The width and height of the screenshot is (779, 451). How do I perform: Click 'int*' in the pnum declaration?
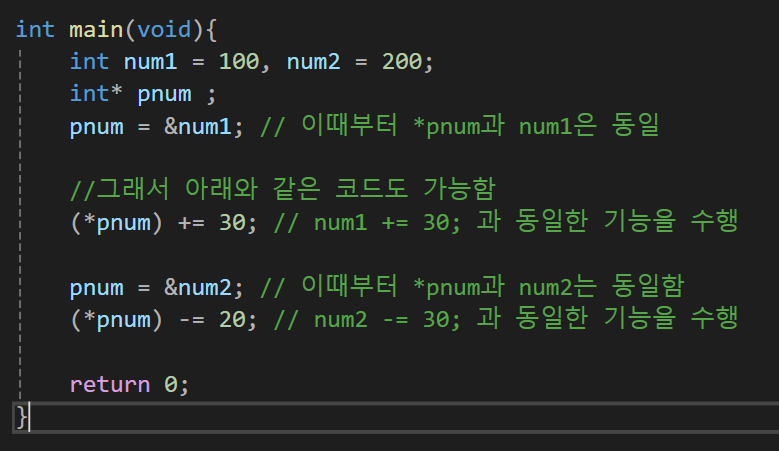[96, 94]
